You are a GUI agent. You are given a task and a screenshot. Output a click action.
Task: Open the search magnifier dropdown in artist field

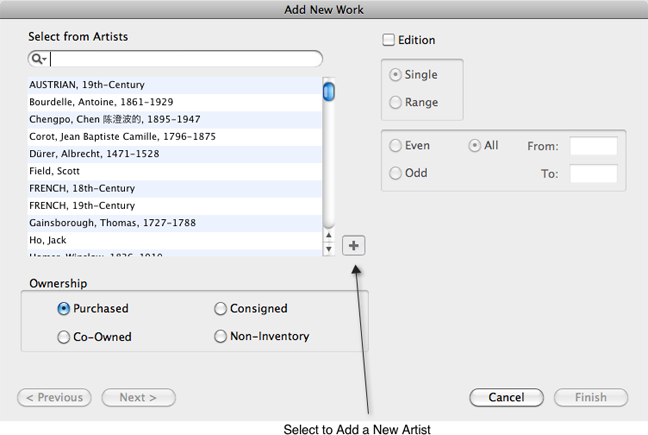[39, 60]
